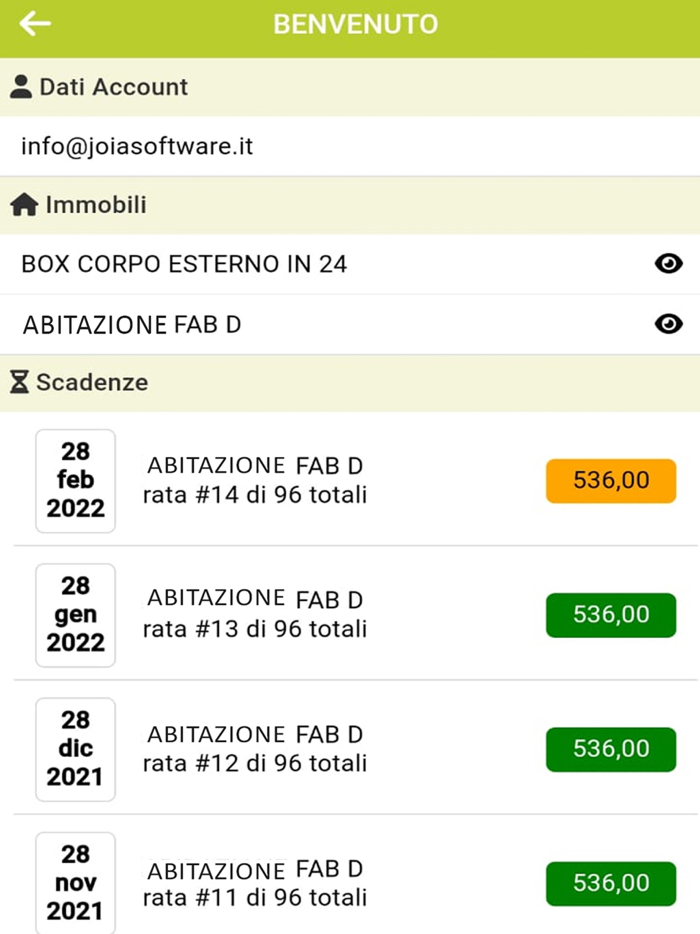700x934 pixels.
Task: Click the date badge 28 feb 2022
Action: [75, 480]
